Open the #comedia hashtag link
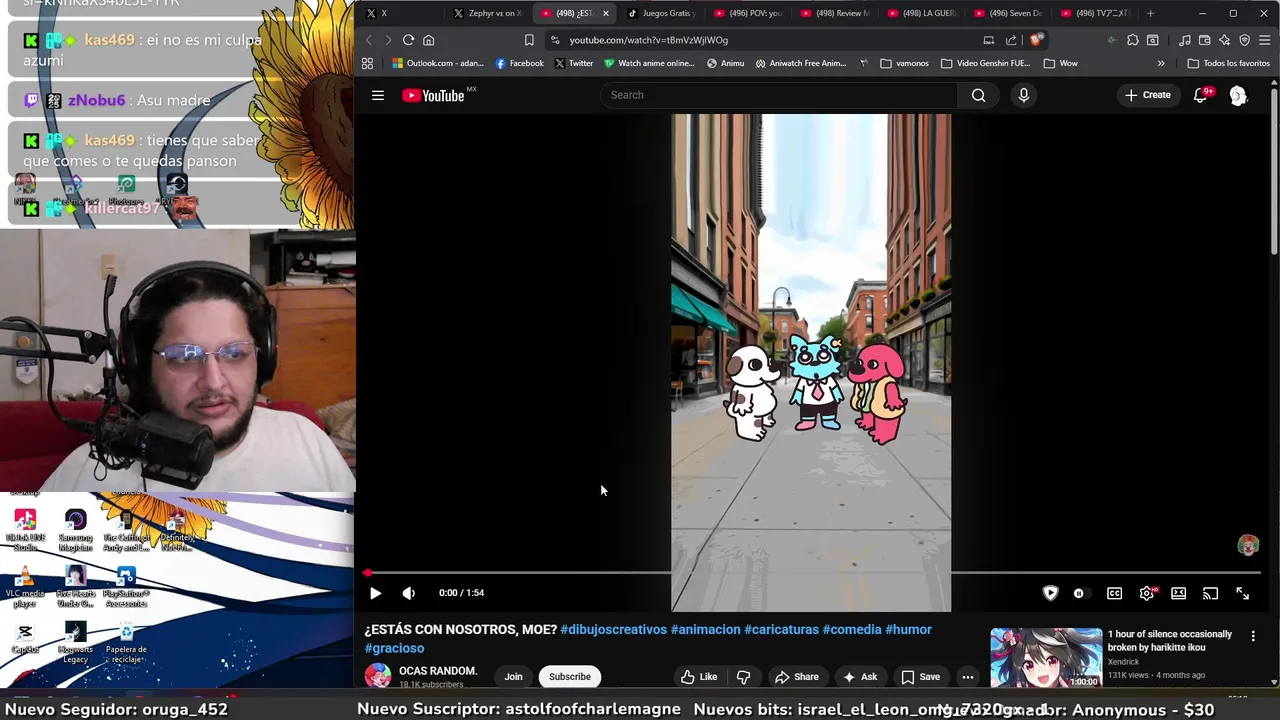Screen dimensions: 1280x720 852,630
